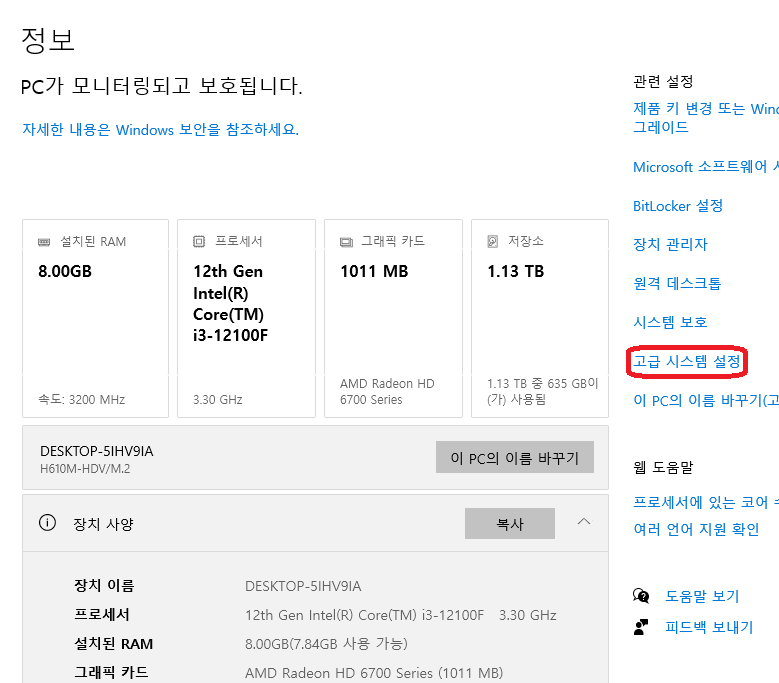Open 여러 언어 지원 확인 help link
Image resolution: width=779 pixels, height=683 pixels.
click(696, 529)
